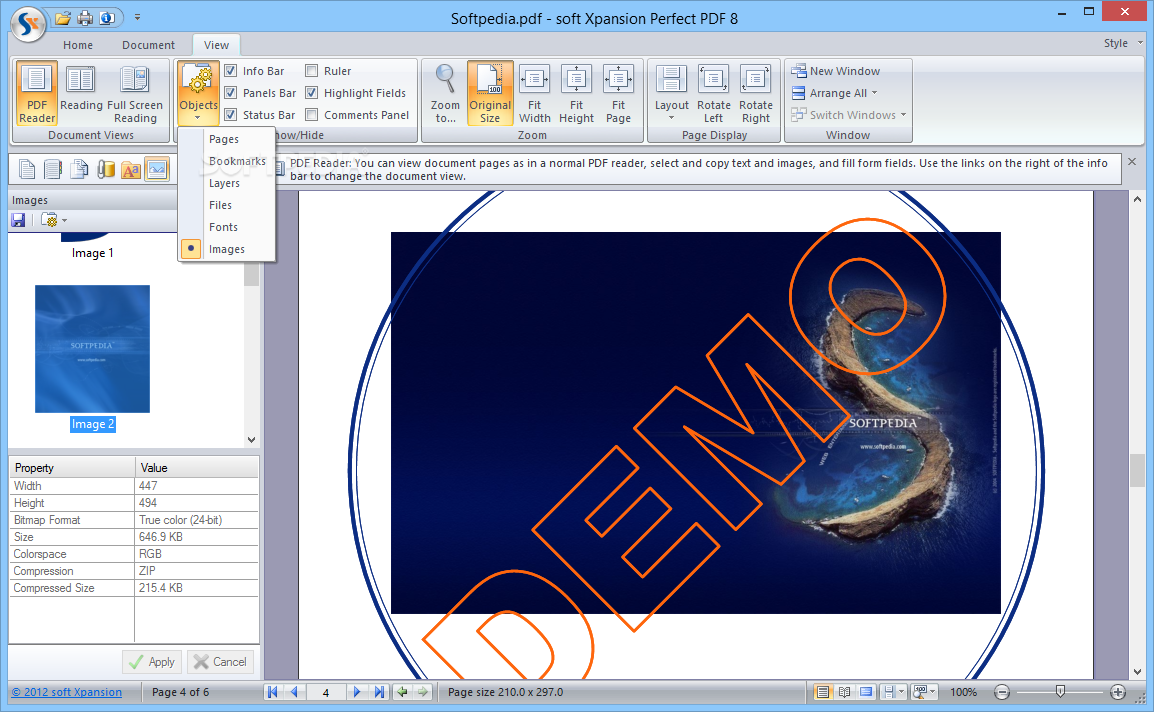Select single page layout in status bar
1154x712 pixels.
pos(823,691)
